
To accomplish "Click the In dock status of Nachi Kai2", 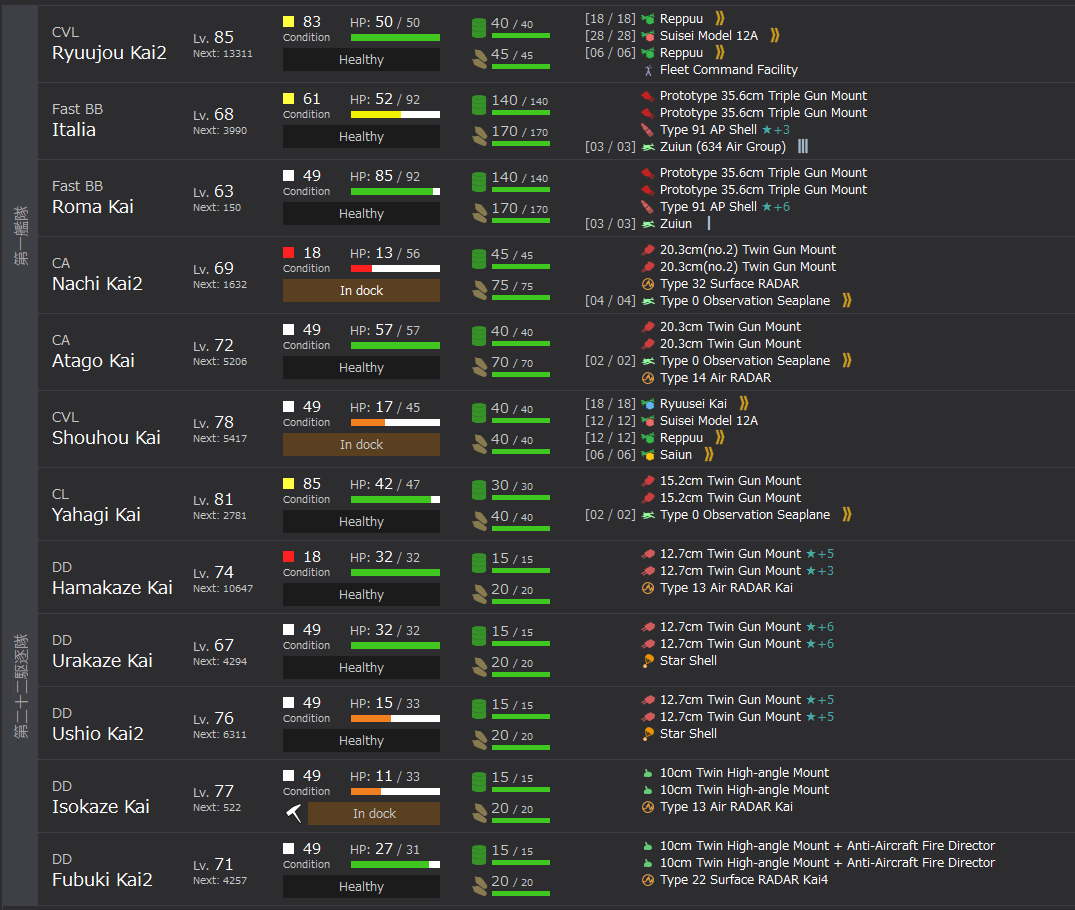I will [361, 291].
